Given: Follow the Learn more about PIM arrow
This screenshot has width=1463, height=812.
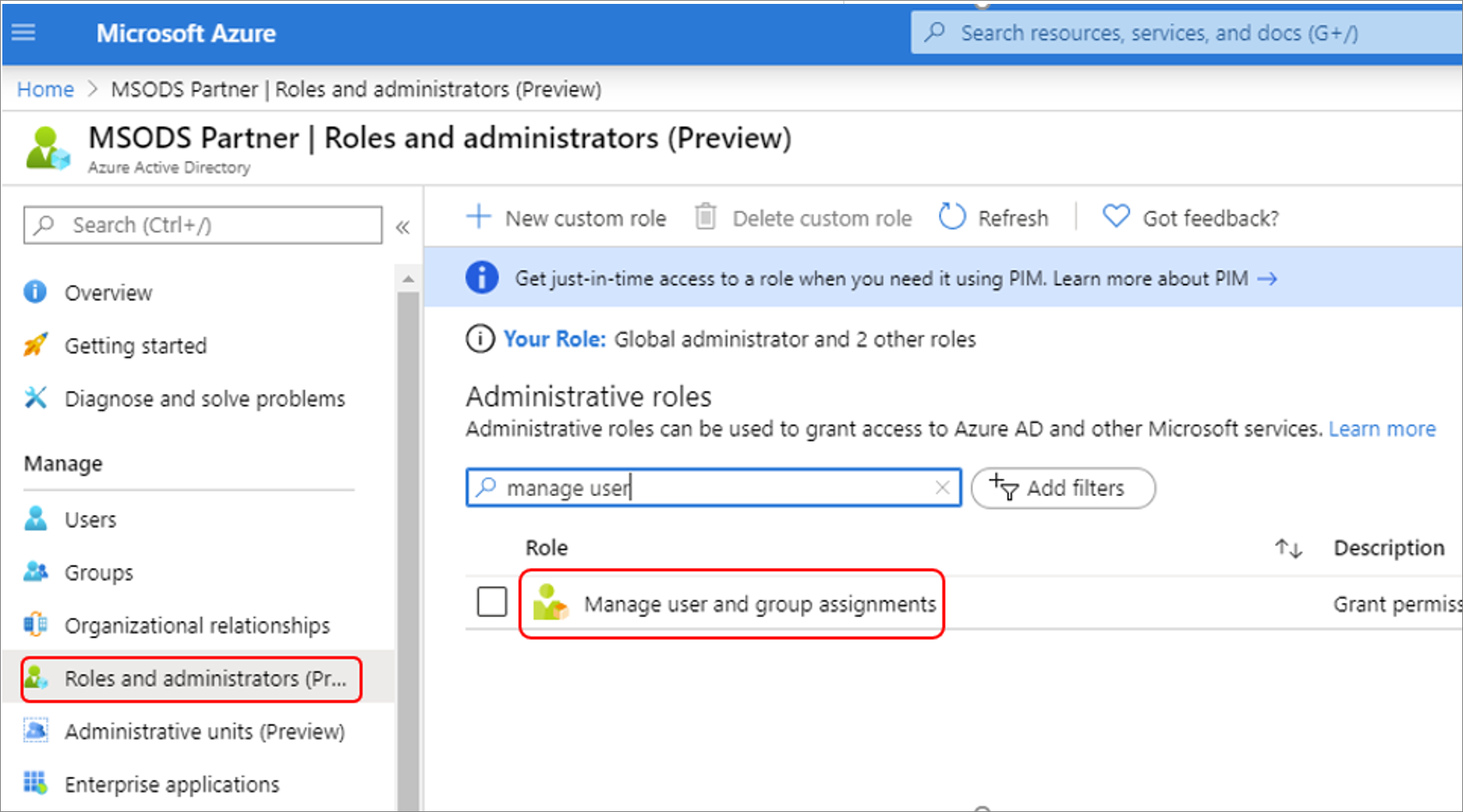Looking at the screenshot, I should (x=1267, y=278).
